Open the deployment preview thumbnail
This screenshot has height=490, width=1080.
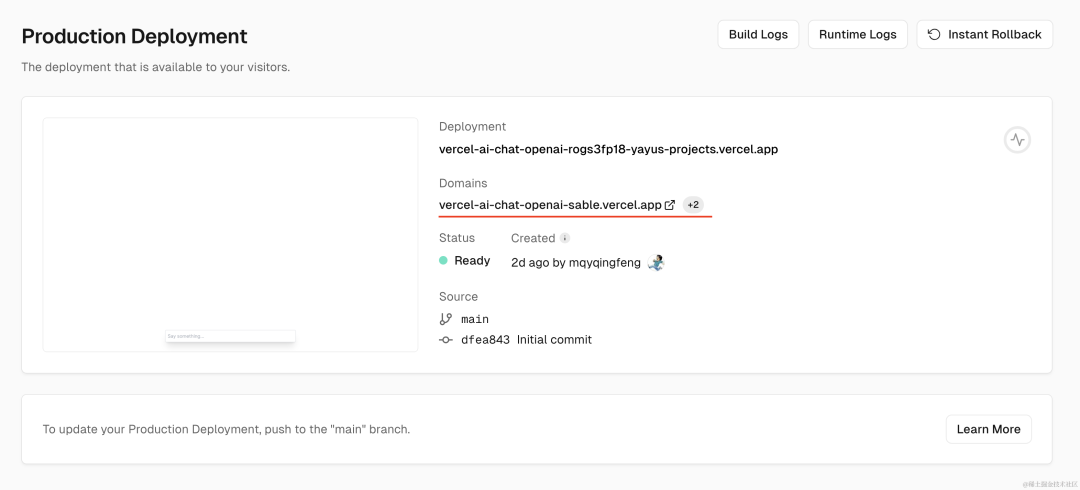[x=230, y=234]
